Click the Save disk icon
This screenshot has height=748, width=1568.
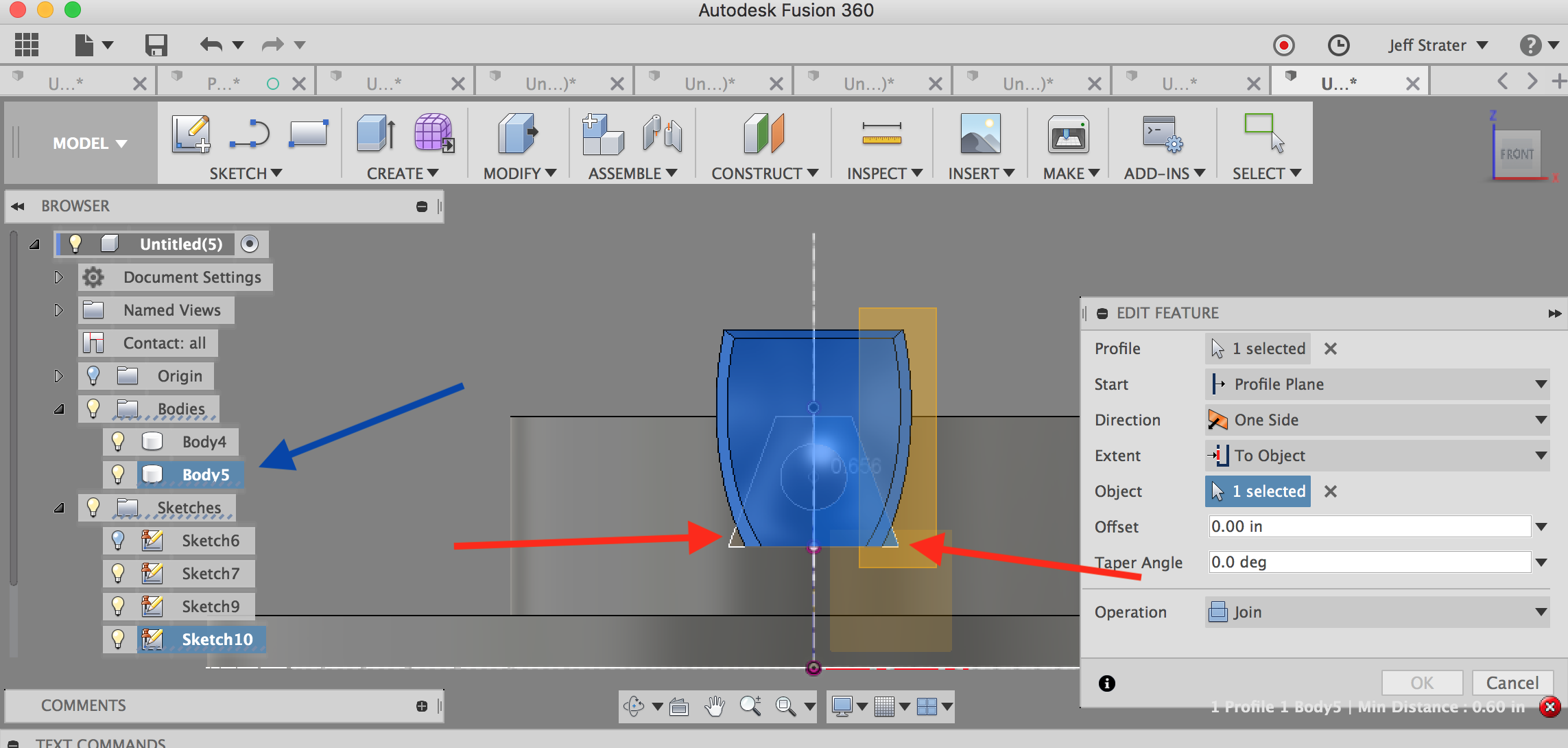coord(156,45)
